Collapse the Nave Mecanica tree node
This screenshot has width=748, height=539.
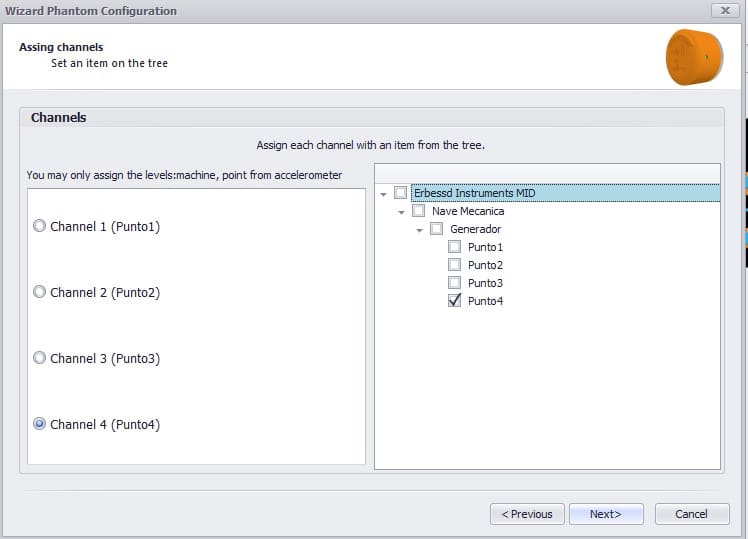coord(402,212)
